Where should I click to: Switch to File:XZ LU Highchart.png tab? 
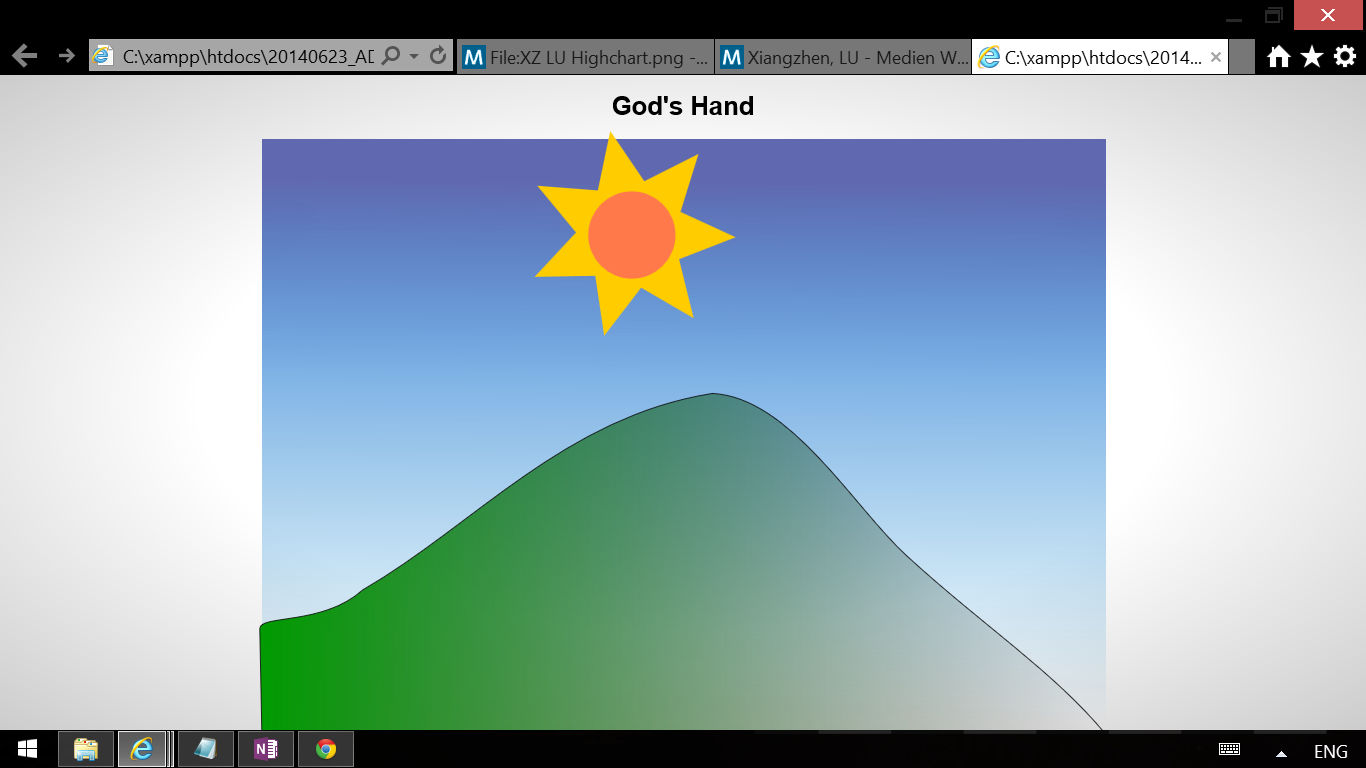[586, 57]
